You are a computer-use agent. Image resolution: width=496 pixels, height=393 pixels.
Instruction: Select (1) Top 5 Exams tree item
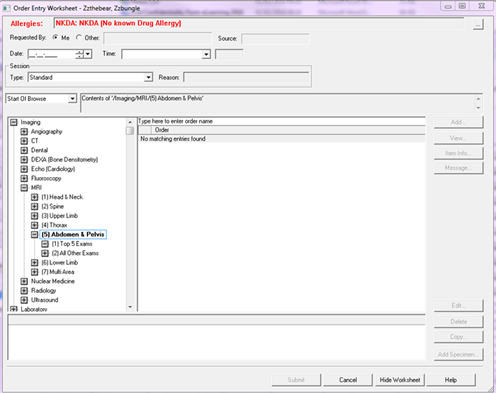coord(72,244)
